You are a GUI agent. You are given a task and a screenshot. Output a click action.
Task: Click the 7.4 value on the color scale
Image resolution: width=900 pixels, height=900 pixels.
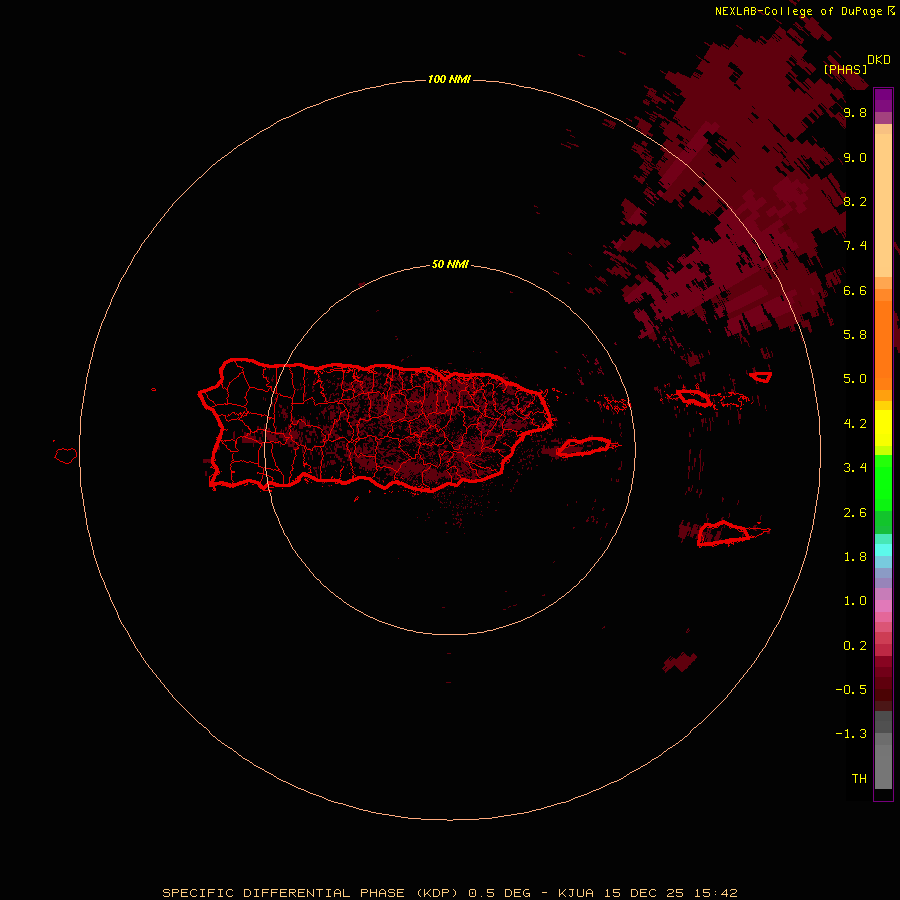pos(855,246)
